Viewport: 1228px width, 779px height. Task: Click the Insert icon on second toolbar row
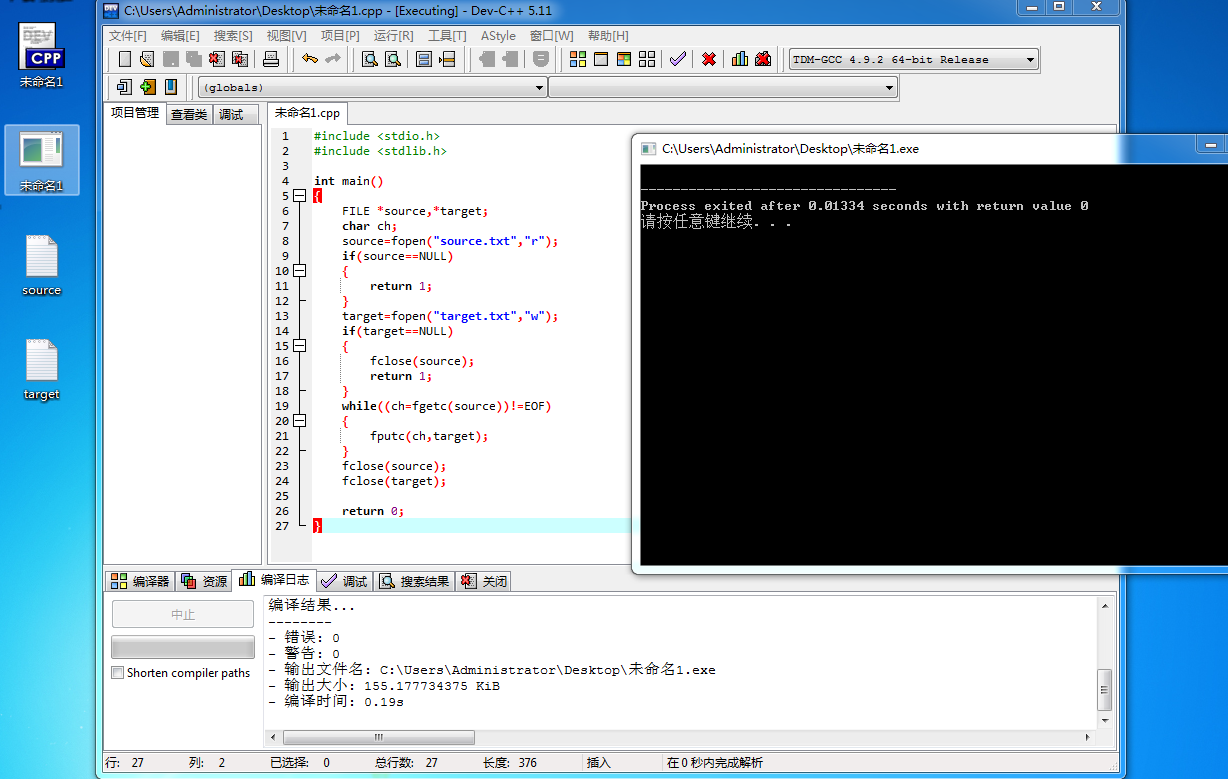125,87
